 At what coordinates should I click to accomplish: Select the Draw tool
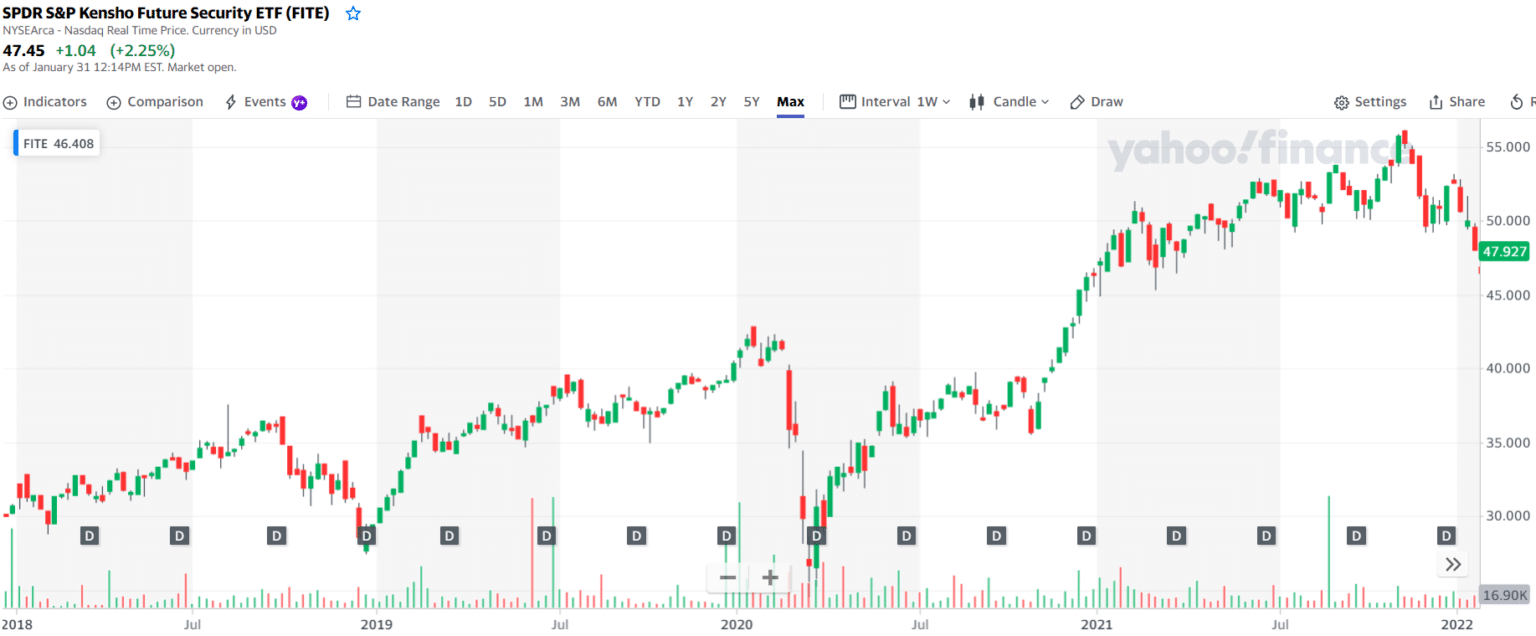click(x=1097, y=101)
